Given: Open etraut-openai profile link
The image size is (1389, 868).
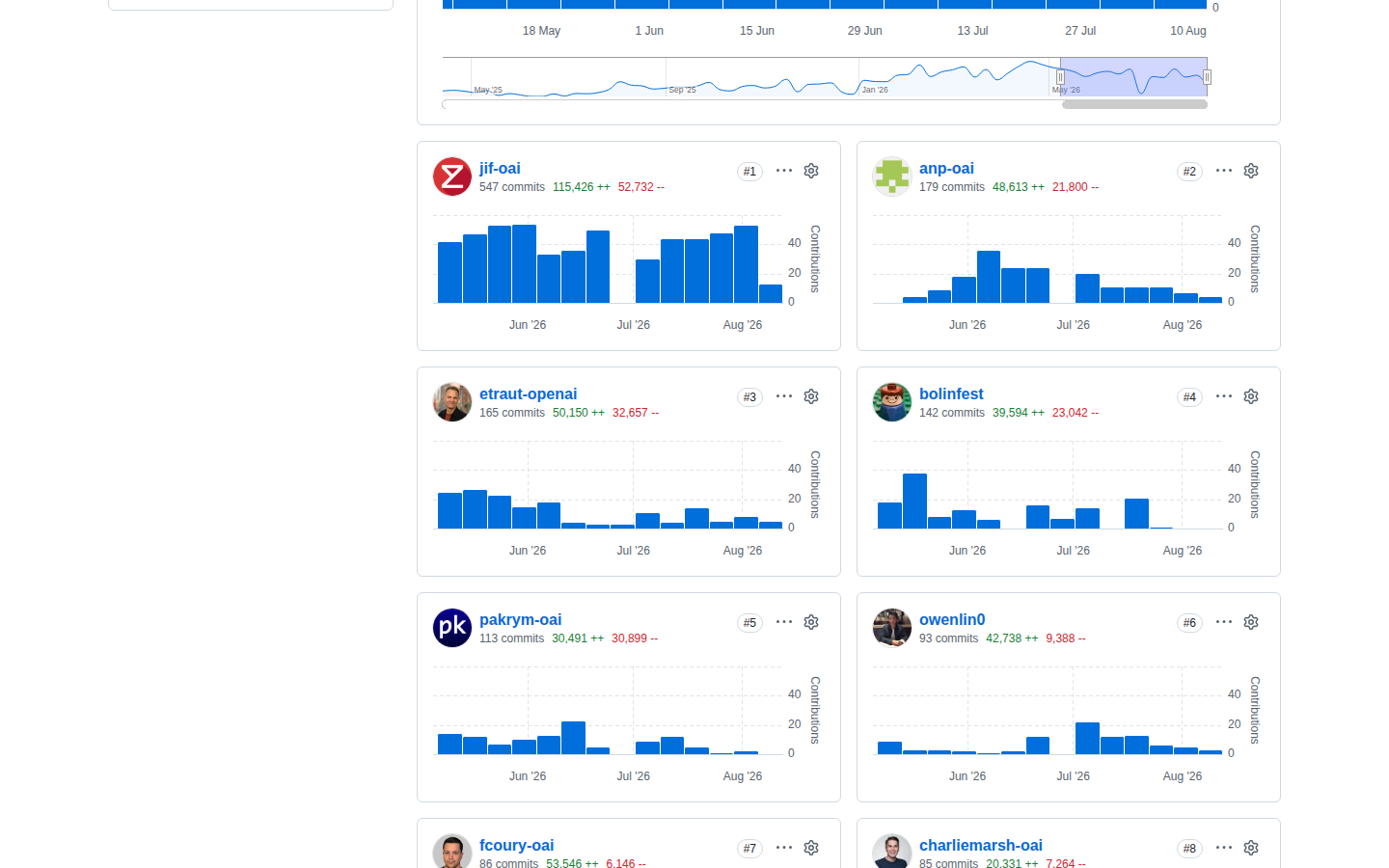Looking at the screenshot, I should (528, 393).
